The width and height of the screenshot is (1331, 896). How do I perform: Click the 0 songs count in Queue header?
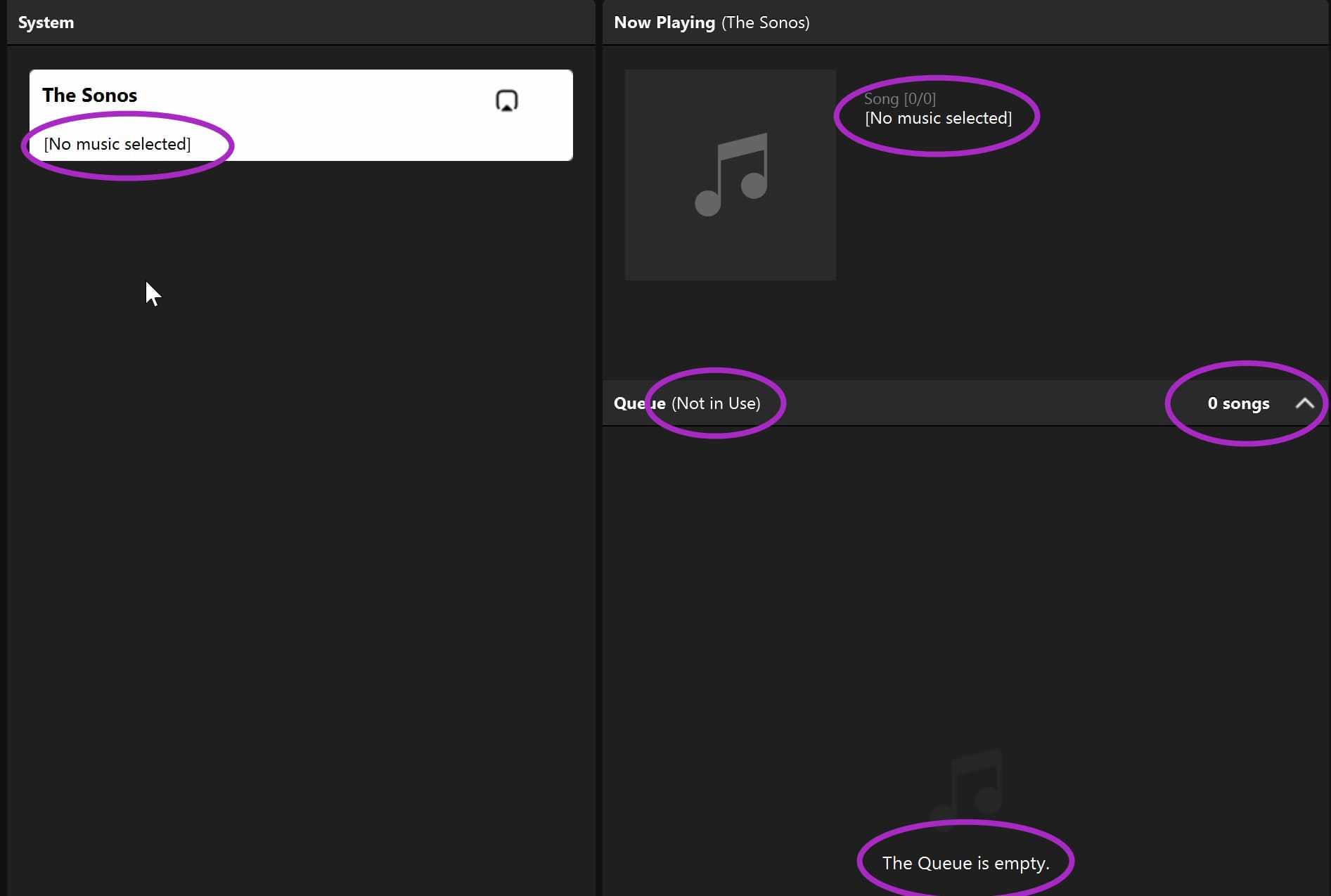(1238, 403)
